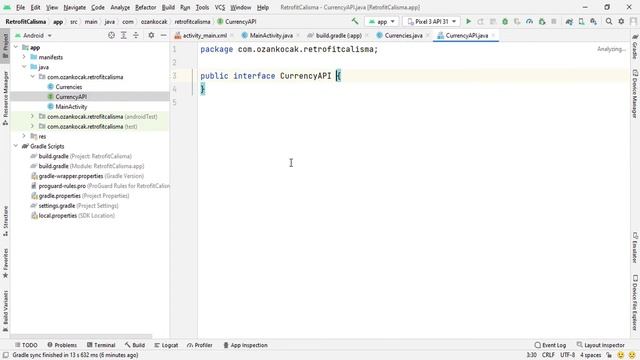Open the Resource Manager side tab
Screen dimensions: 640x360
pos(5,98)
